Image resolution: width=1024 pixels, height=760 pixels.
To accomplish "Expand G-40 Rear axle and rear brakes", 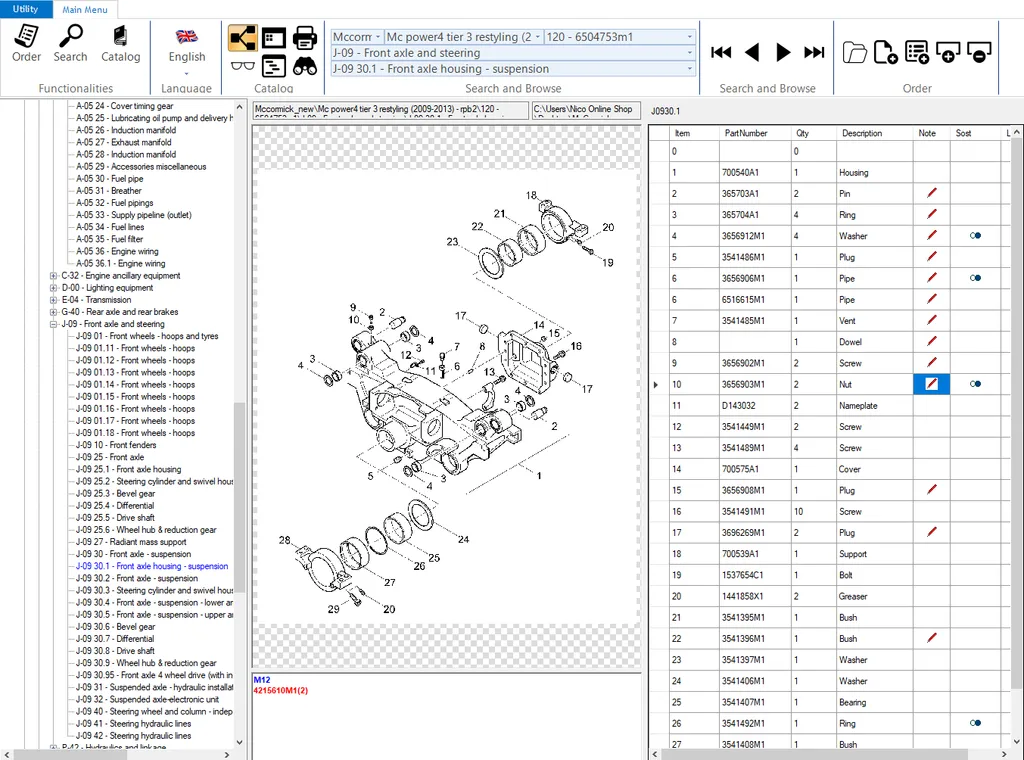I will tap(54, 312).
